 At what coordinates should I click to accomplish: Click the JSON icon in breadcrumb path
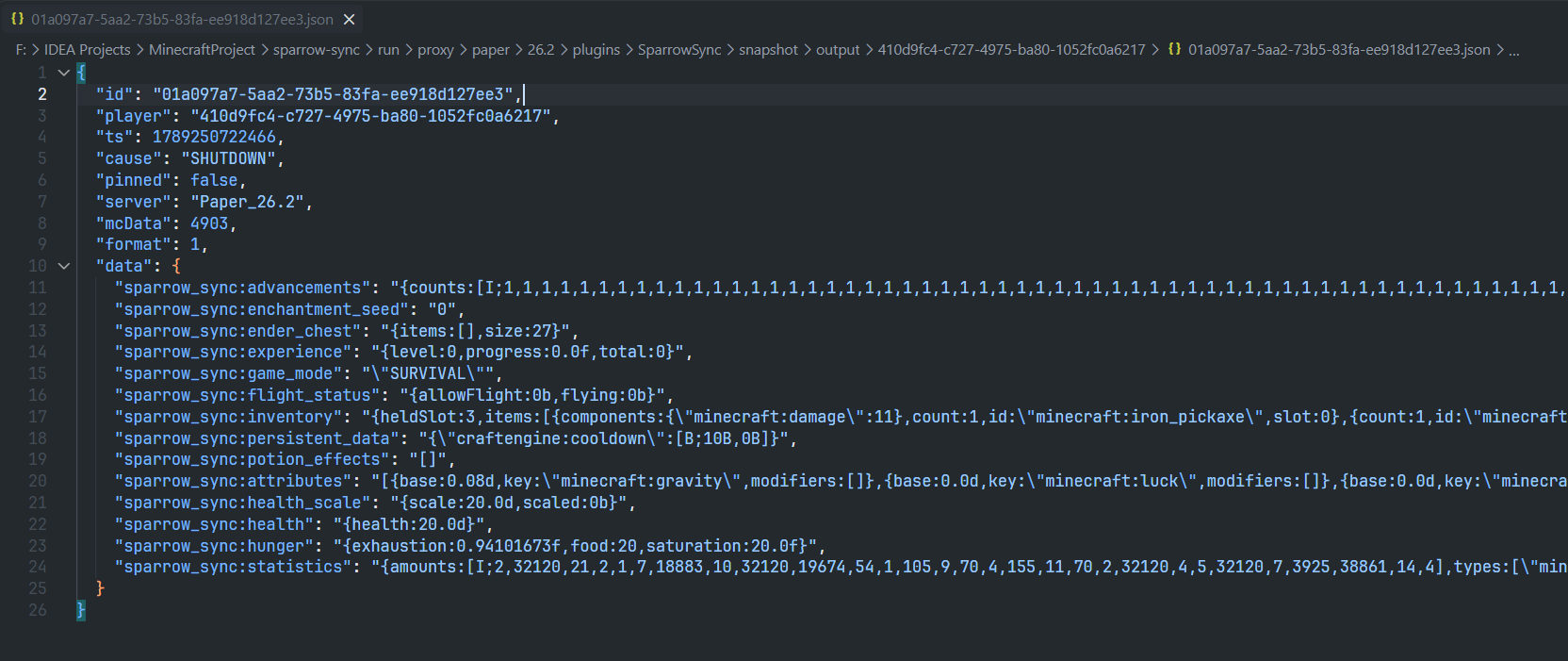(1174, 49)
